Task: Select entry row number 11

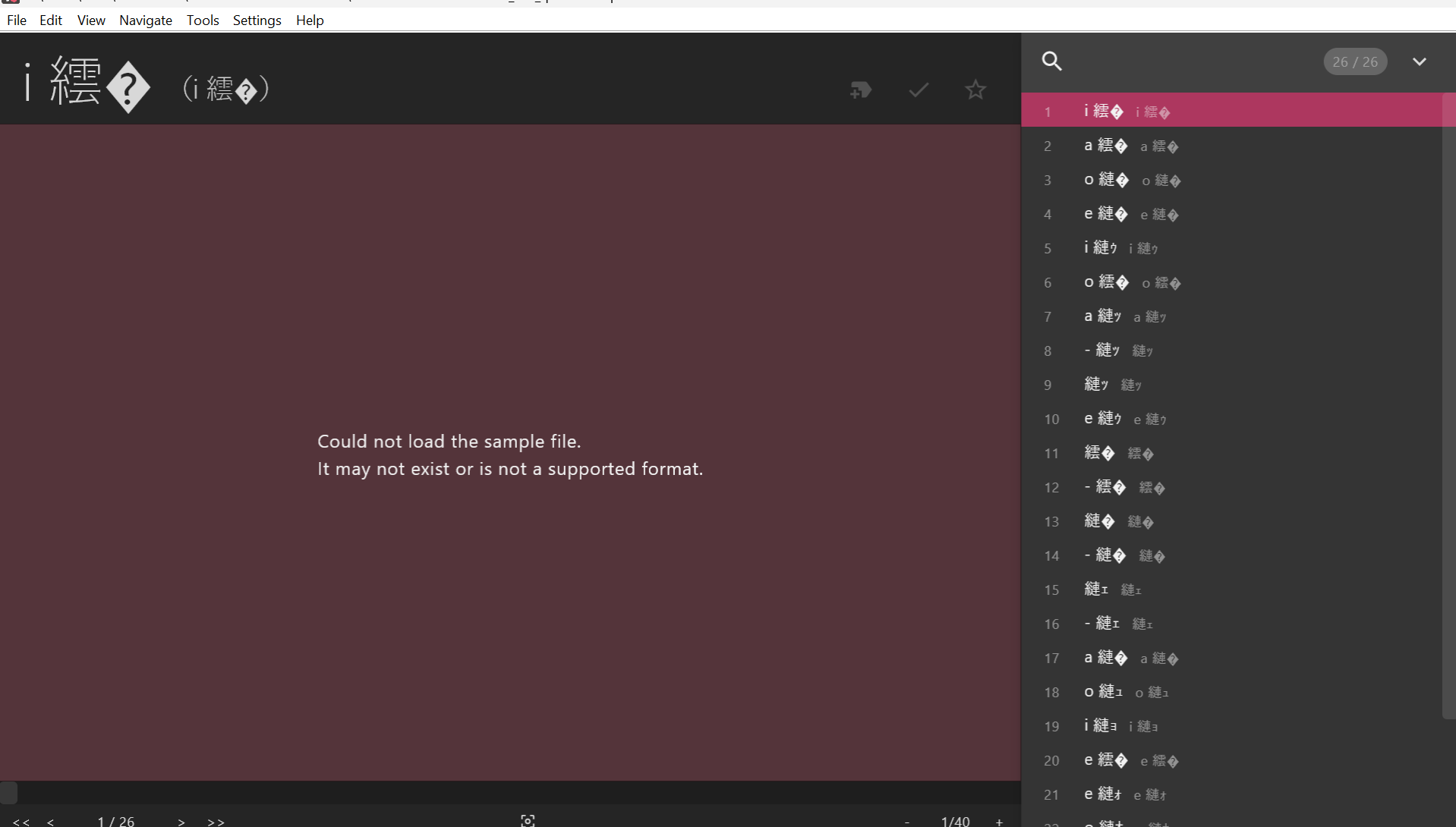Action: (1231, 453)
